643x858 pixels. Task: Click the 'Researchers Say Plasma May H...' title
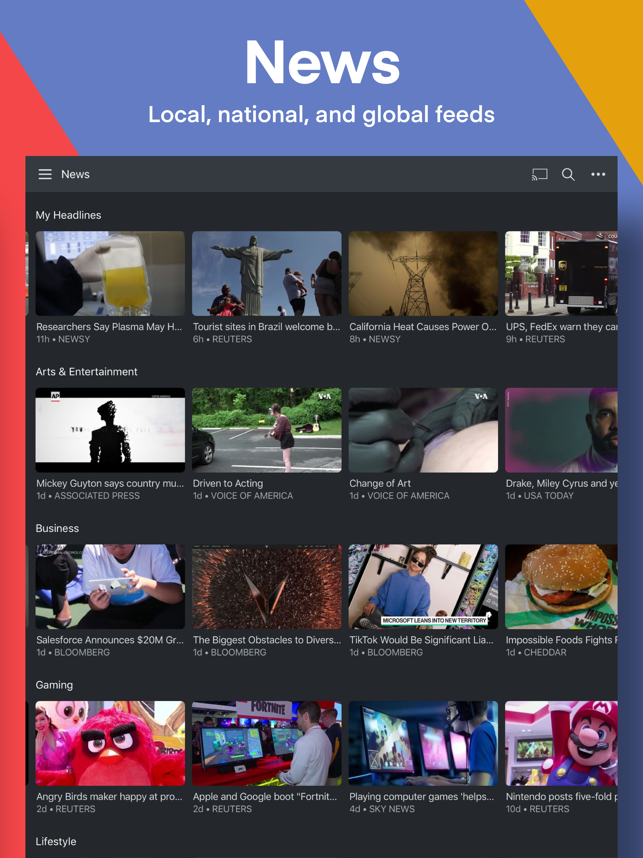click(x=109, y=327)
